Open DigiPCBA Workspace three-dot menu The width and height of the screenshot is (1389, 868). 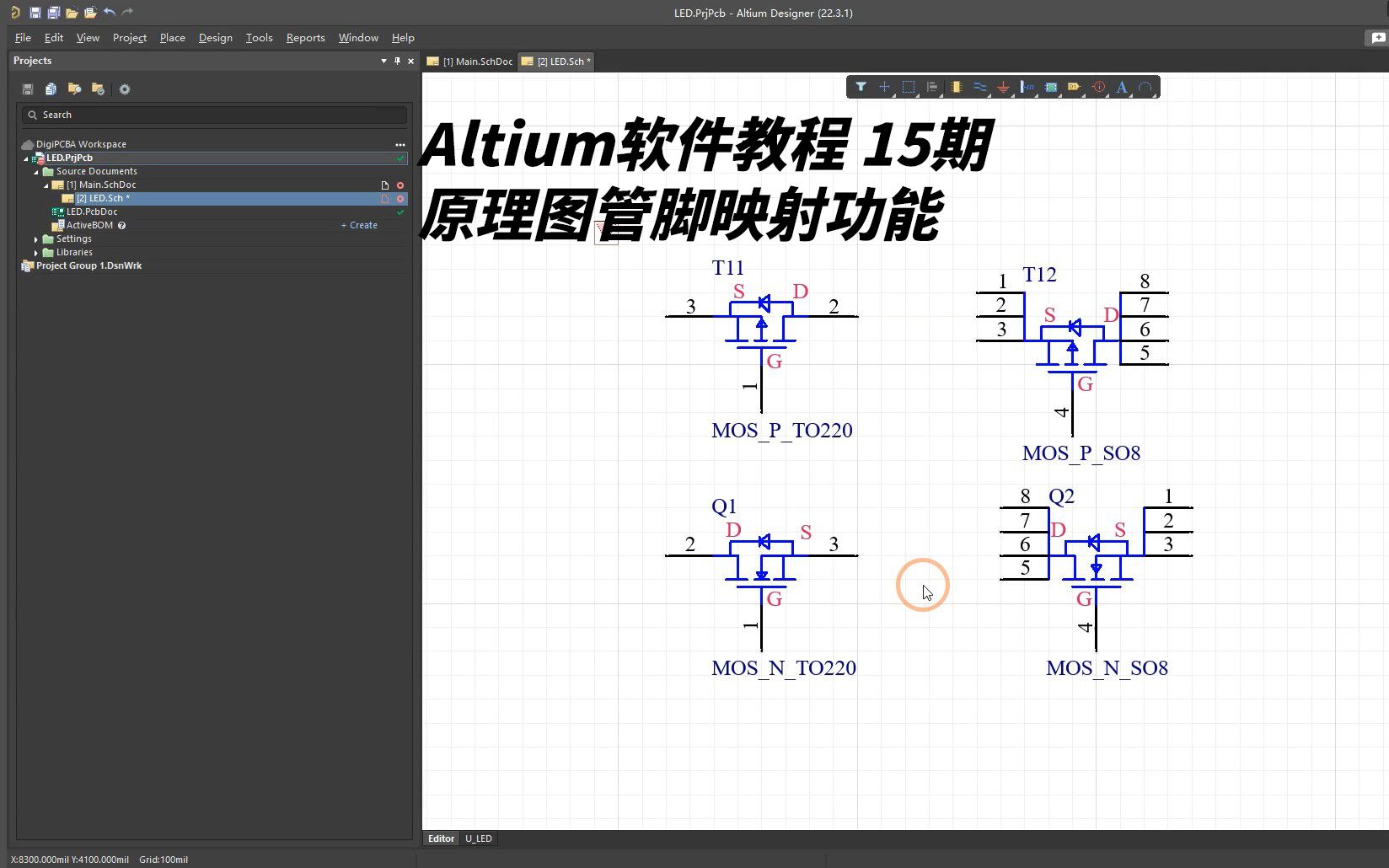[400, 144]
